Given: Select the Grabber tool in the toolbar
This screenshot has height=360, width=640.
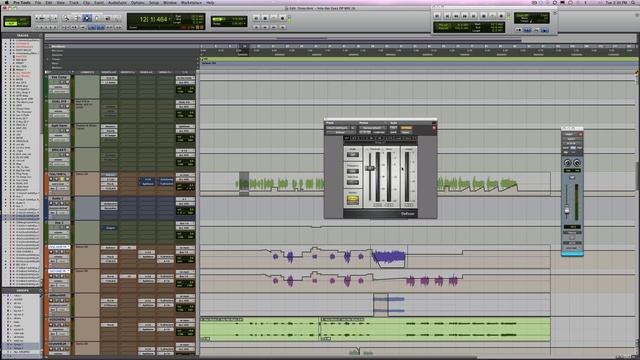Looking at the screenshot, I should click(97, 18).
